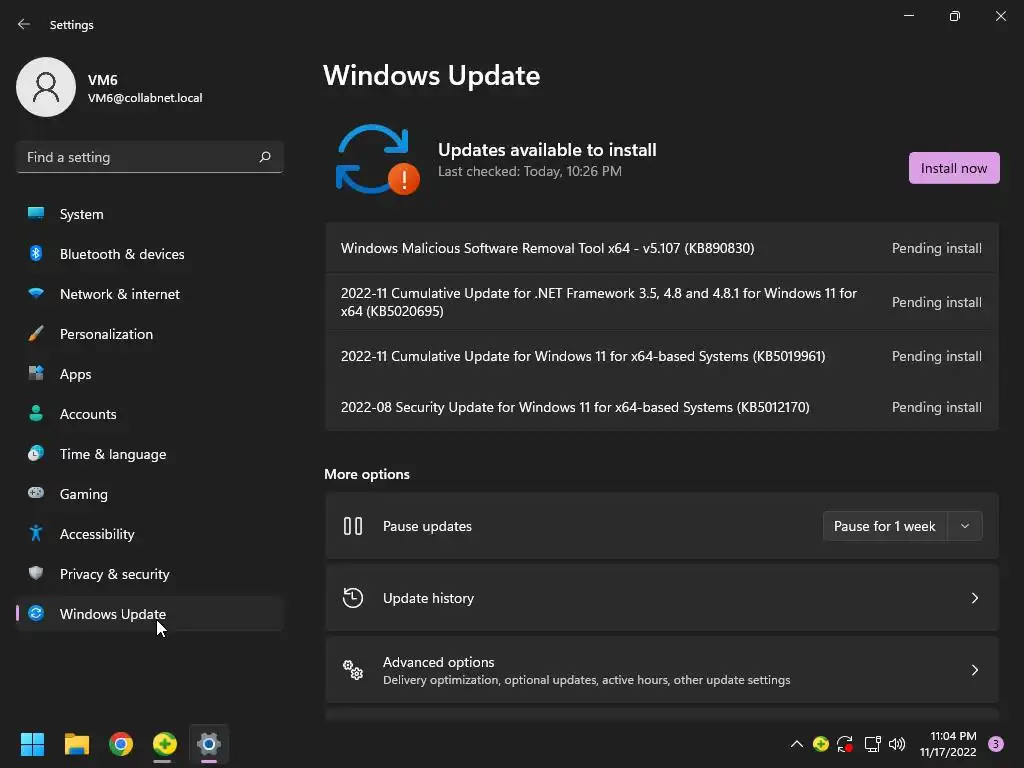Open the notification count badge

coord(996,744)
